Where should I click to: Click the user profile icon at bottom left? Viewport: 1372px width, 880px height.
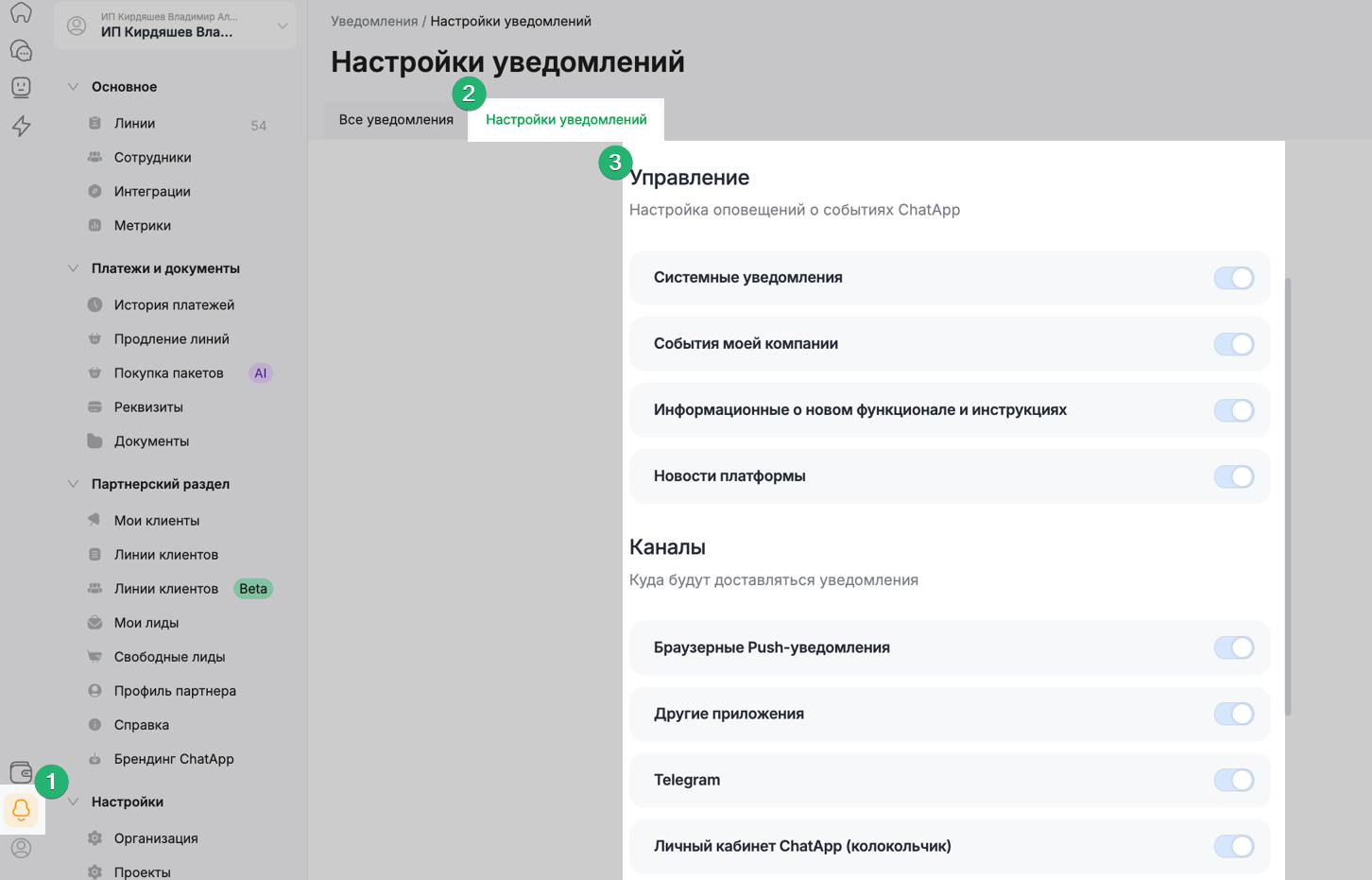click(x=21, y=848)
